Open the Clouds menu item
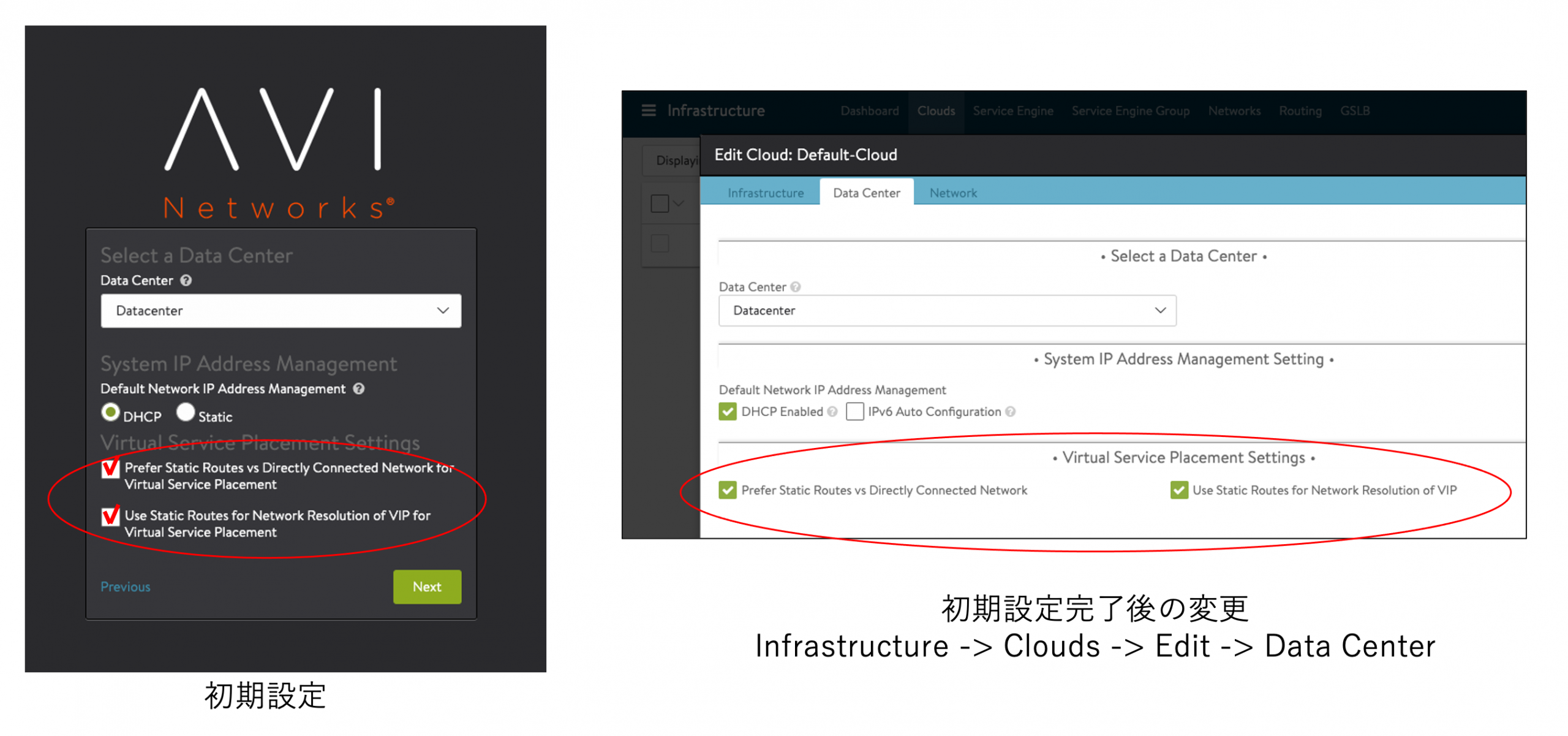This screenshot has width=1568, height=736. point(935,112)
